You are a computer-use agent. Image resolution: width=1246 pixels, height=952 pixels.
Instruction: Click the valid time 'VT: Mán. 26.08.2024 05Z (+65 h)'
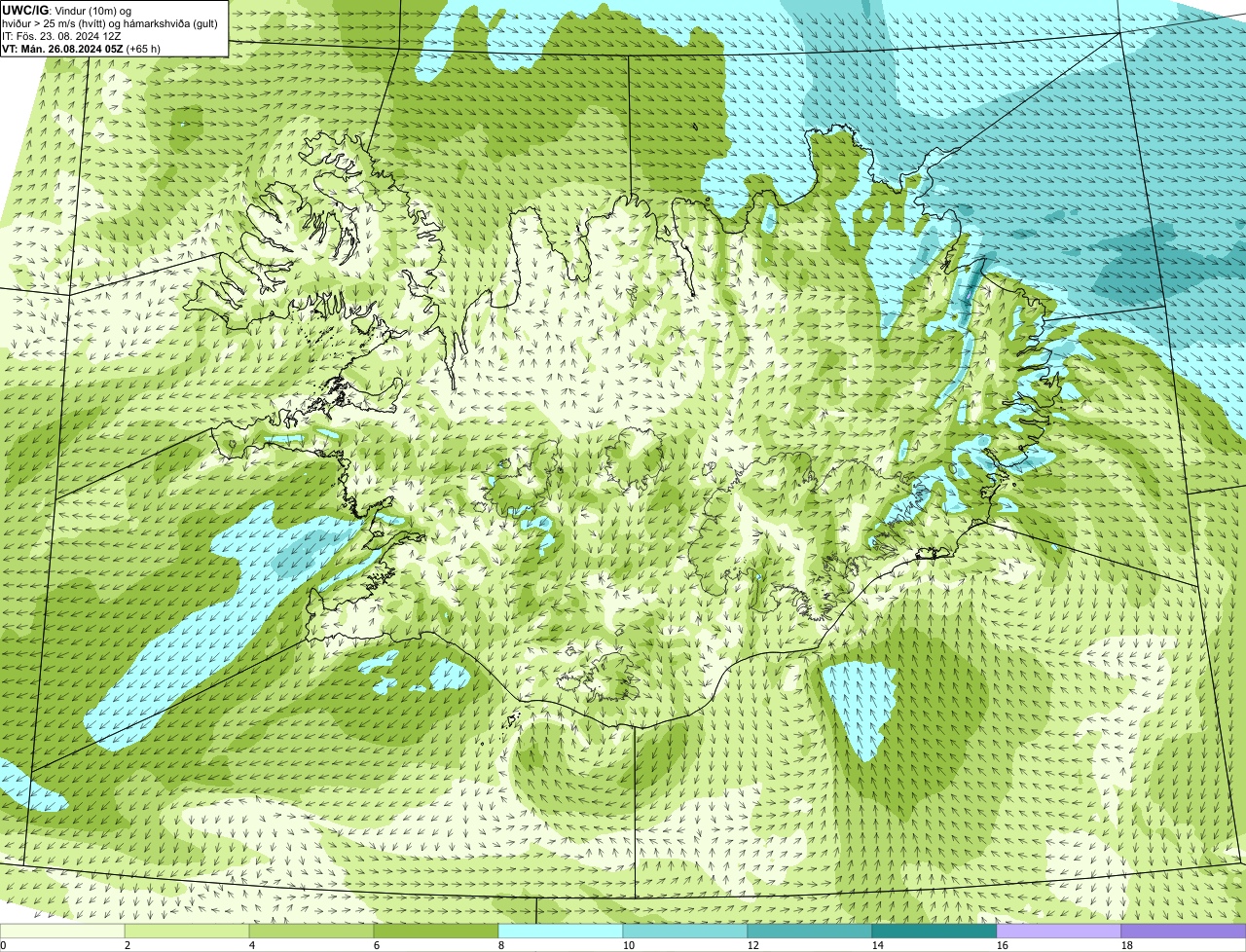pyautogui.click(x=81, y=48)
